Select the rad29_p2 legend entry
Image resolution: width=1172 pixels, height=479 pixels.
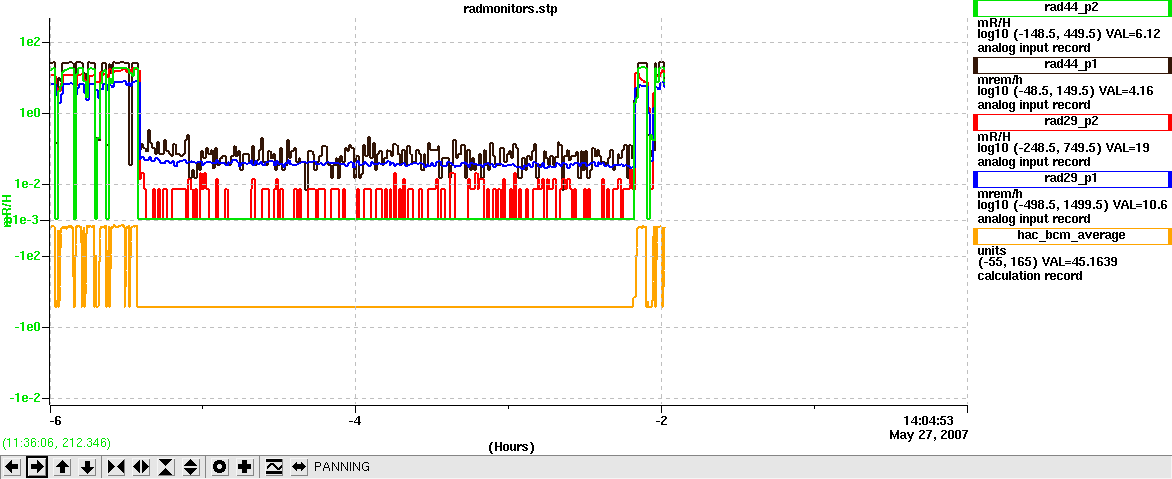click(1071, 122)
